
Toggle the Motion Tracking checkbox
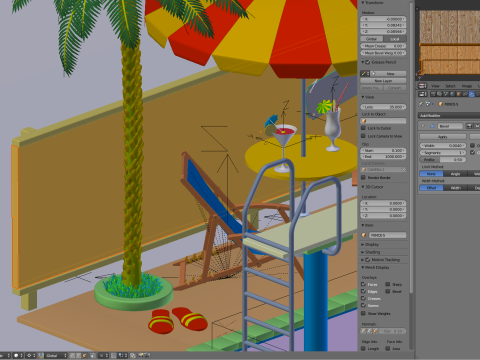point(368,260)
